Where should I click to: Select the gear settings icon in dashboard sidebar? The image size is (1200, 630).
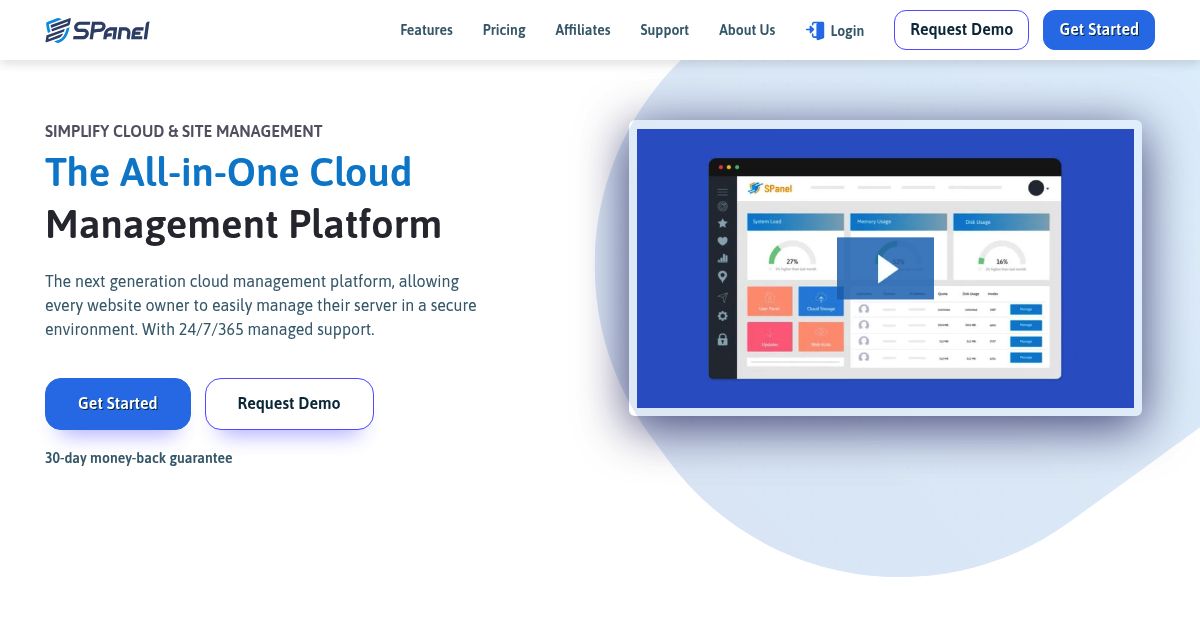tap(722, 315)
